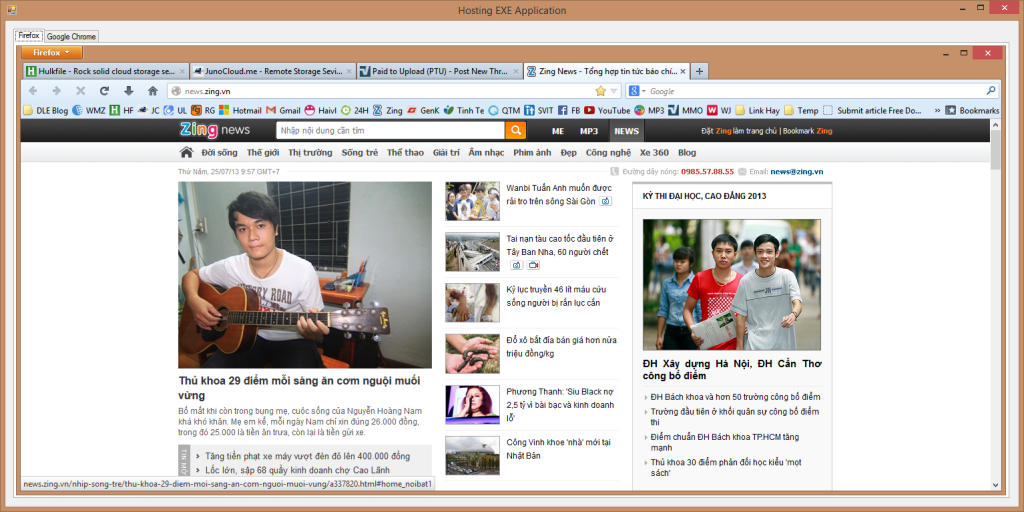This screenshot has height=512, width=1024.
Task: Click the Phương Thanh article thumbnail
Action: point(472,404)
